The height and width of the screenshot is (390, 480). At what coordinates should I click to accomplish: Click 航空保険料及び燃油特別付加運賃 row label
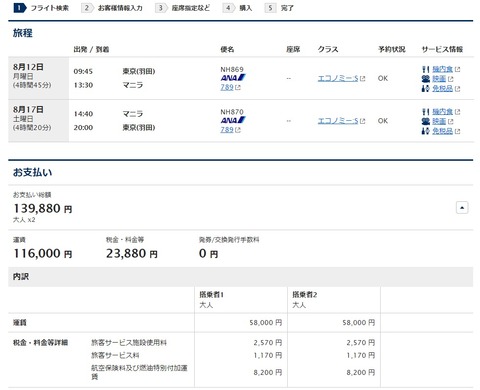tap(139, 372)
